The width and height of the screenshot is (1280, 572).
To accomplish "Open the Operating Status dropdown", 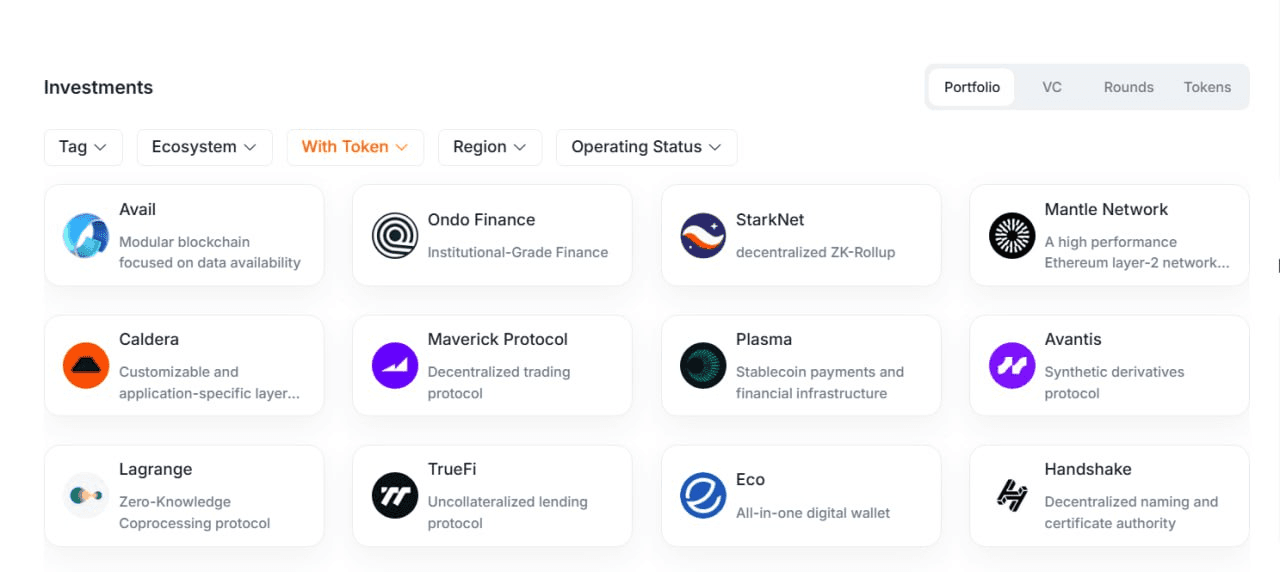I will click(x=647, y=147).
